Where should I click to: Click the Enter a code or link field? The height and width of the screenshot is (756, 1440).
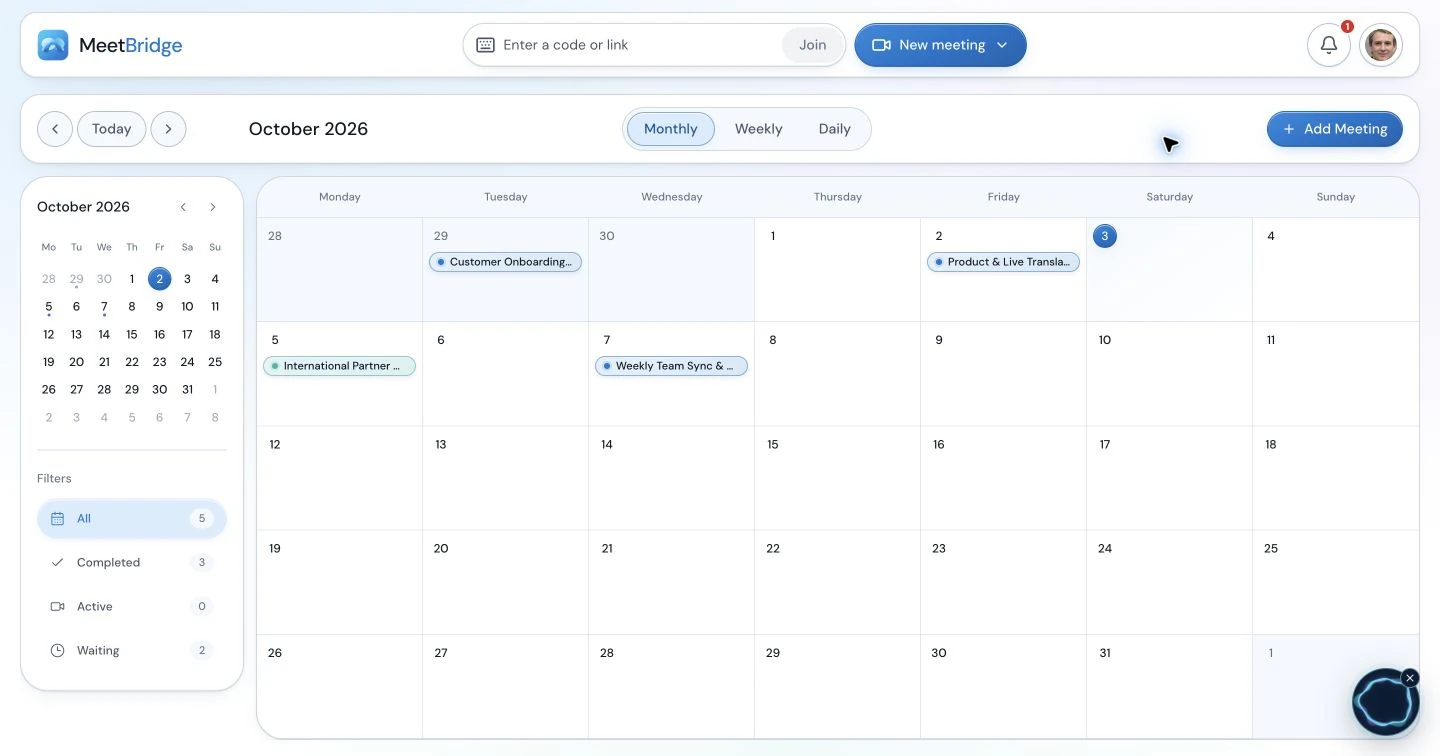click(638, 45)
